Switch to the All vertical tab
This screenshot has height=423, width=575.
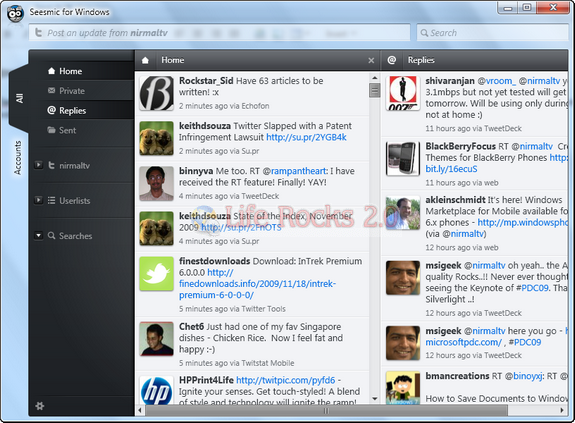click(x=19, y=98)
